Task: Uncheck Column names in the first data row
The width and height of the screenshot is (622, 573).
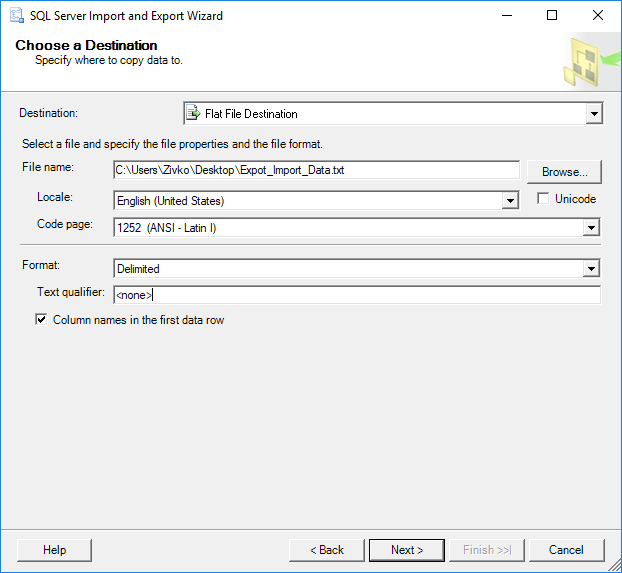Action: (41, 319)
